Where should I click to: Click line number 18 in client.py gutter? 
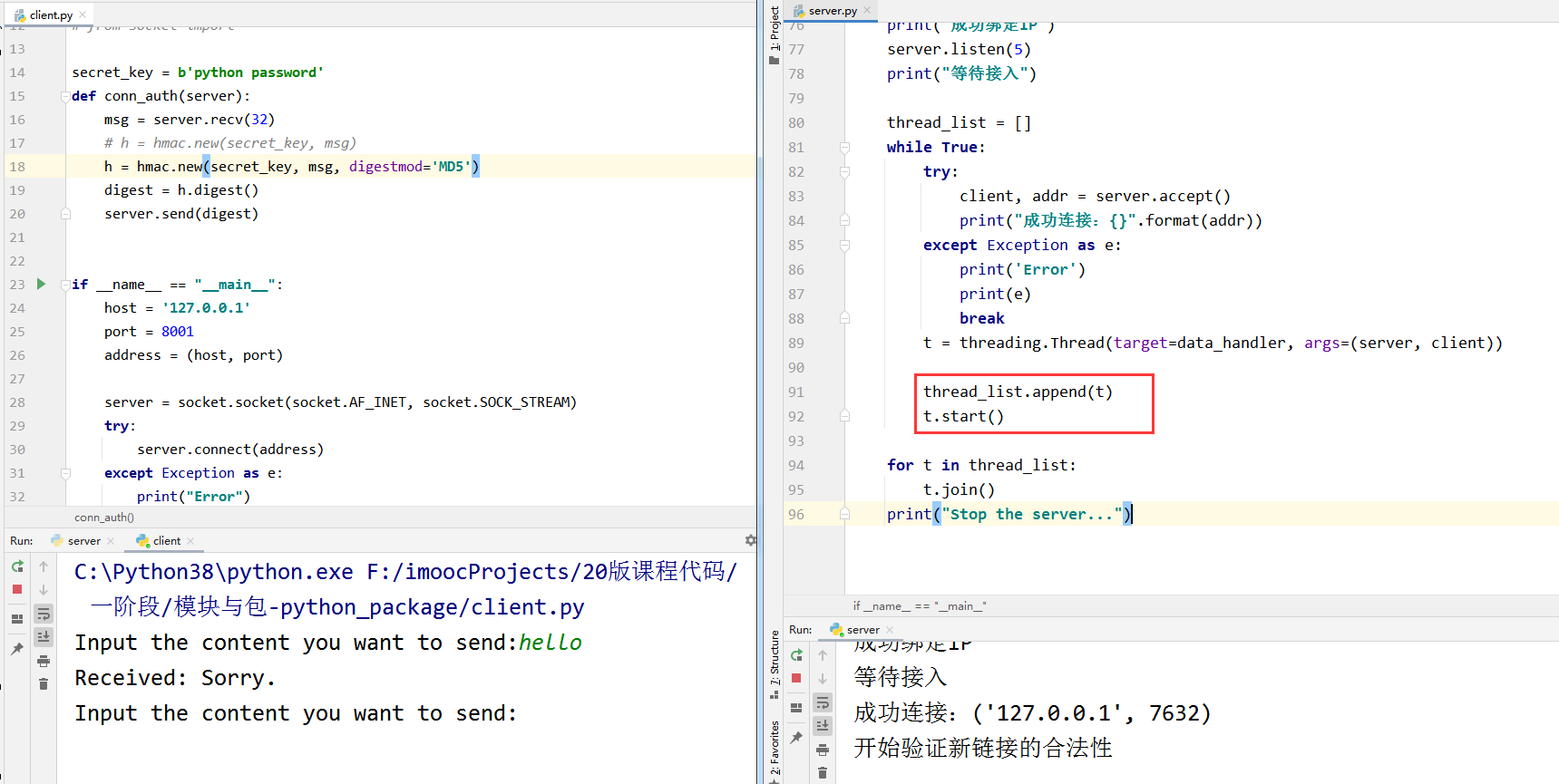point(17,167)
